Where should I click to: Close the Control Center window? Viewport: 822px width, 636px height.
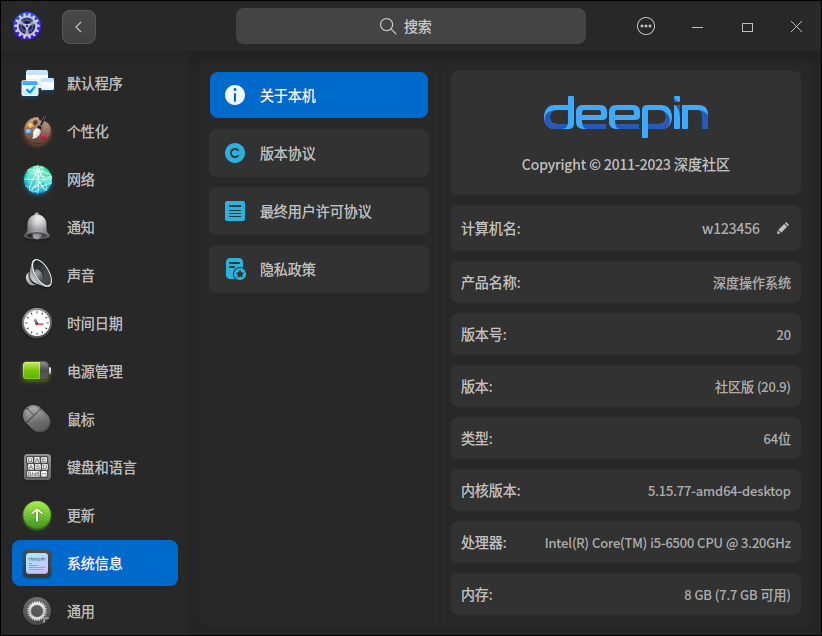coord(796,27)
